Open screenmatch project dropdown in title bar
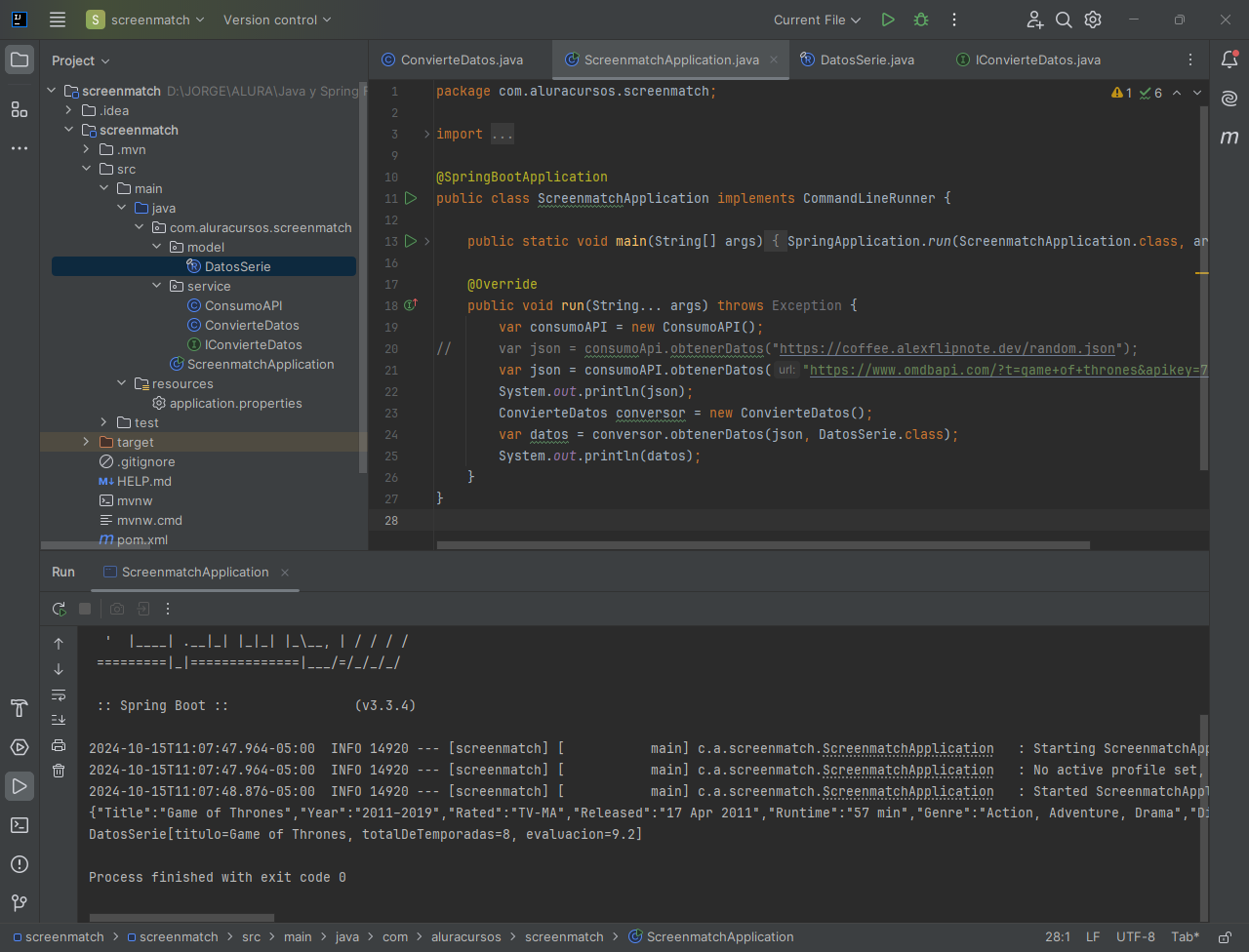Screen dimensions: 1249x952 145,20
